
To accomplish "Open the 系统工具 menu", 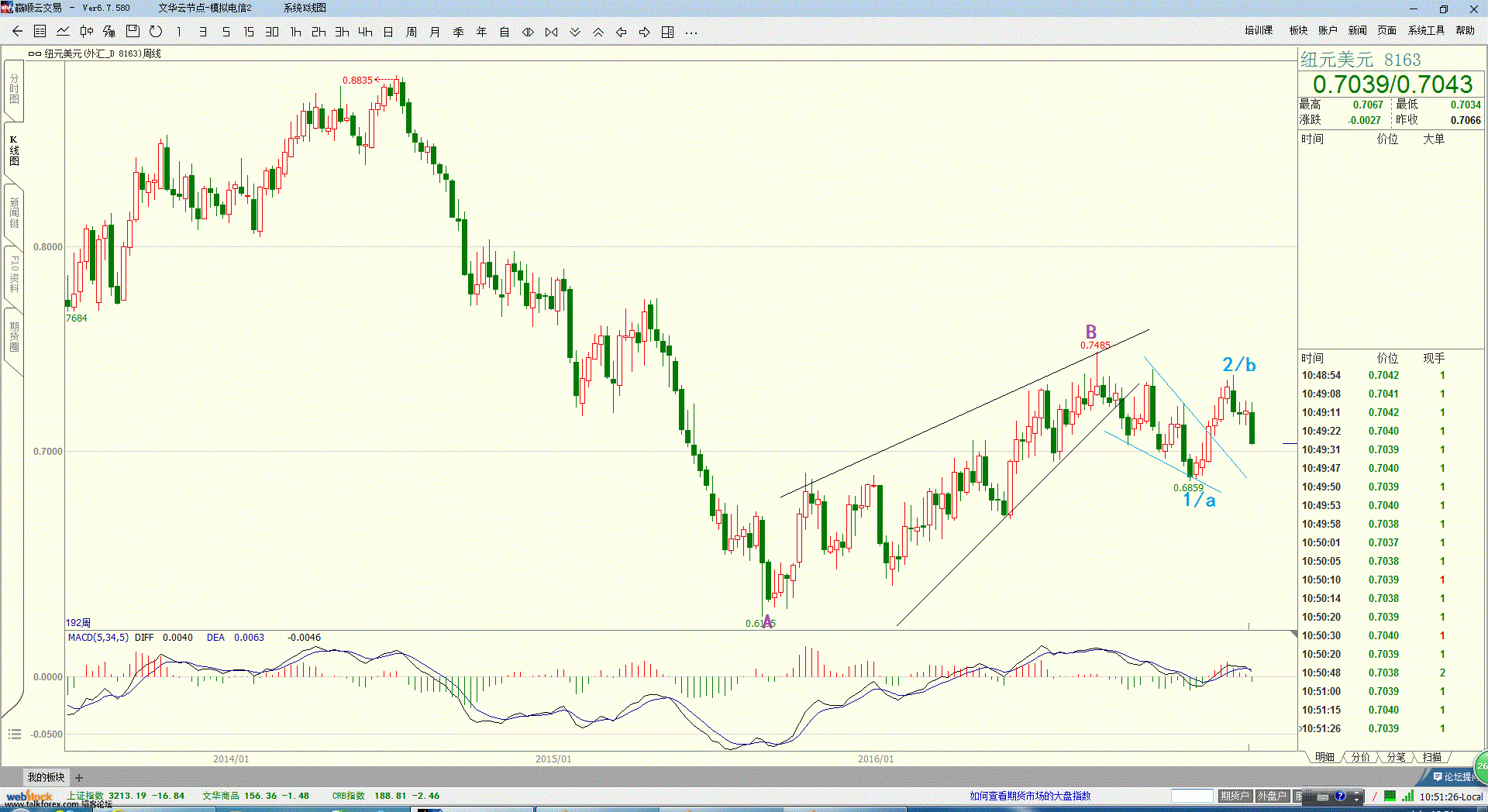I will 1426,30.
